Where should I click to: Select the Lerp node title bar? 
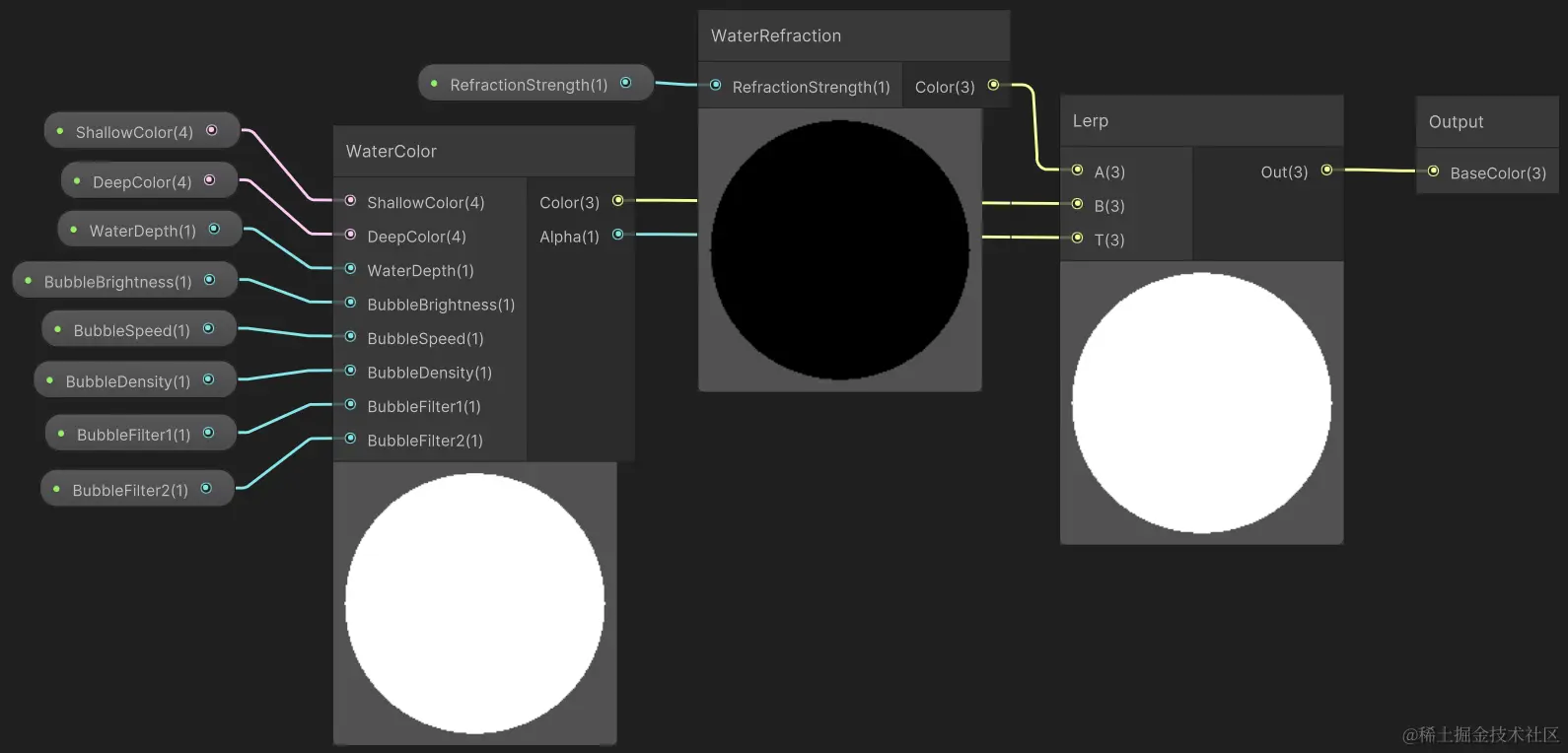pos(1201,121)
